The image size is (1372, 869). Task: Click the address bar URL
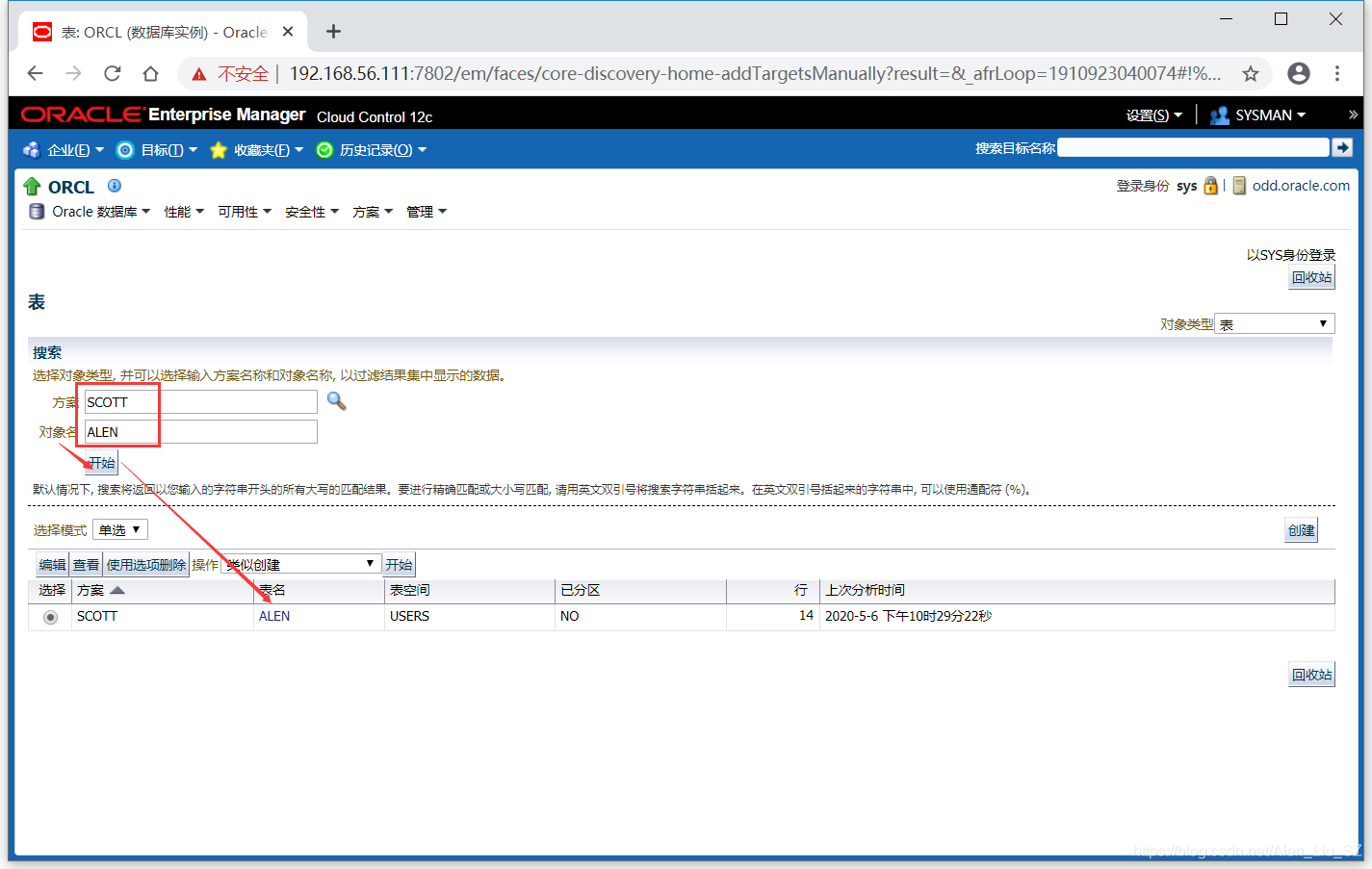pos(755,74)
